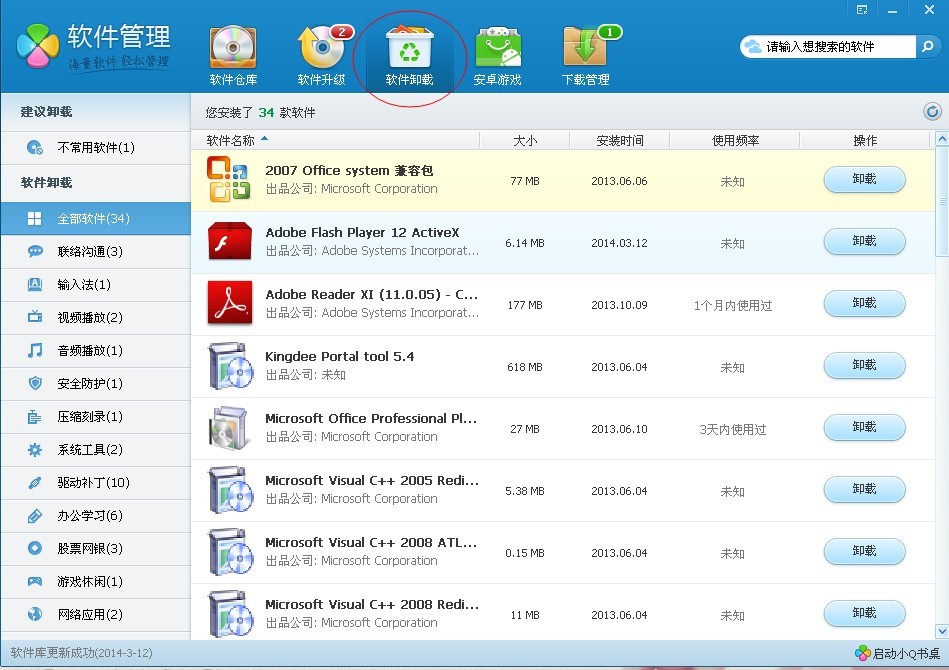Uninstall Microsoft Visual C++ 2008 Redistributable
The height and width of the screenshot is (670, 949).
pyautogui.click(x=864, y=613)
